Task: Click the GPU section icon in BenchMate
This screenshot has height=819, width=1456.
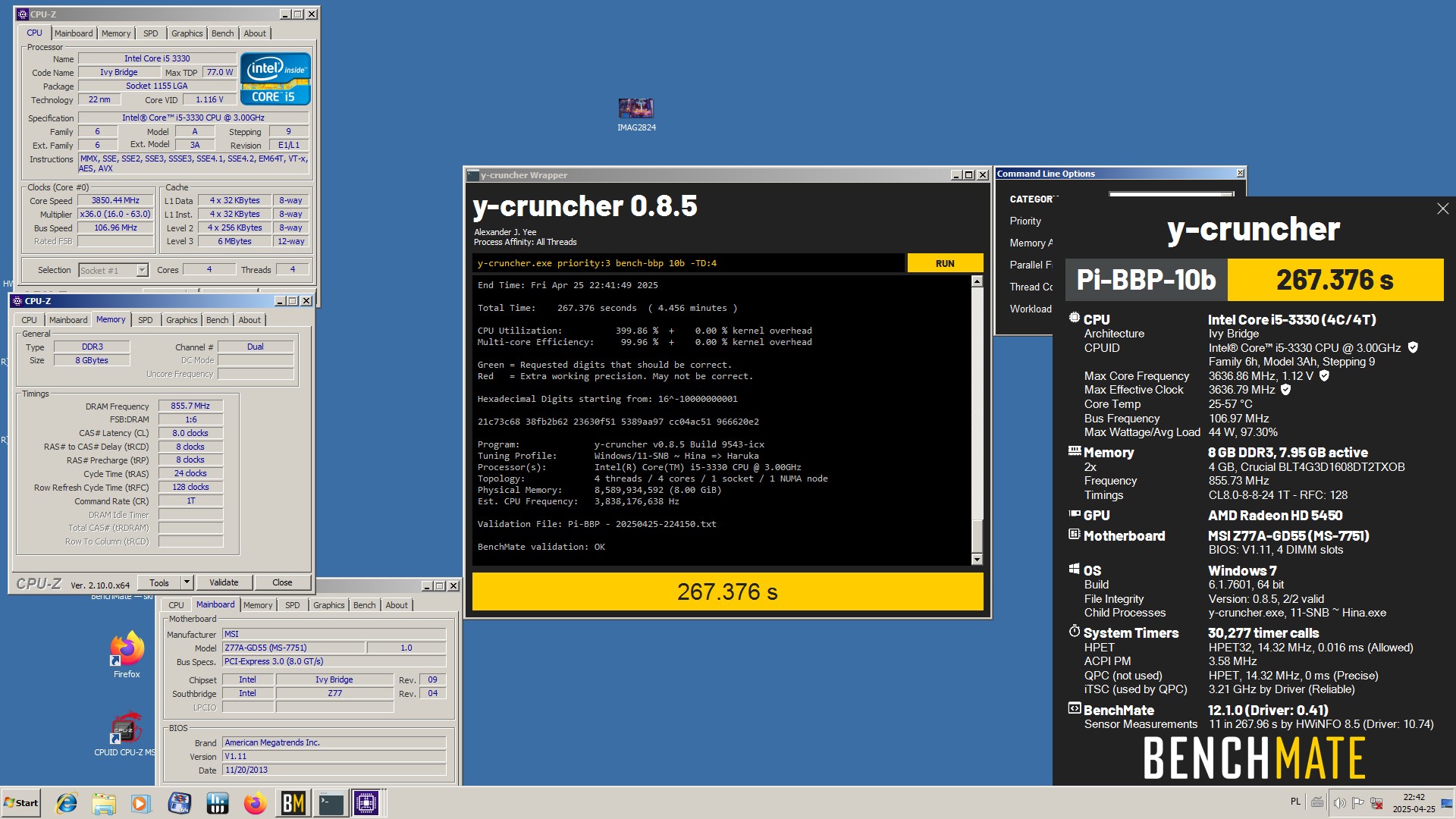Action: (x=1074, y=514)
